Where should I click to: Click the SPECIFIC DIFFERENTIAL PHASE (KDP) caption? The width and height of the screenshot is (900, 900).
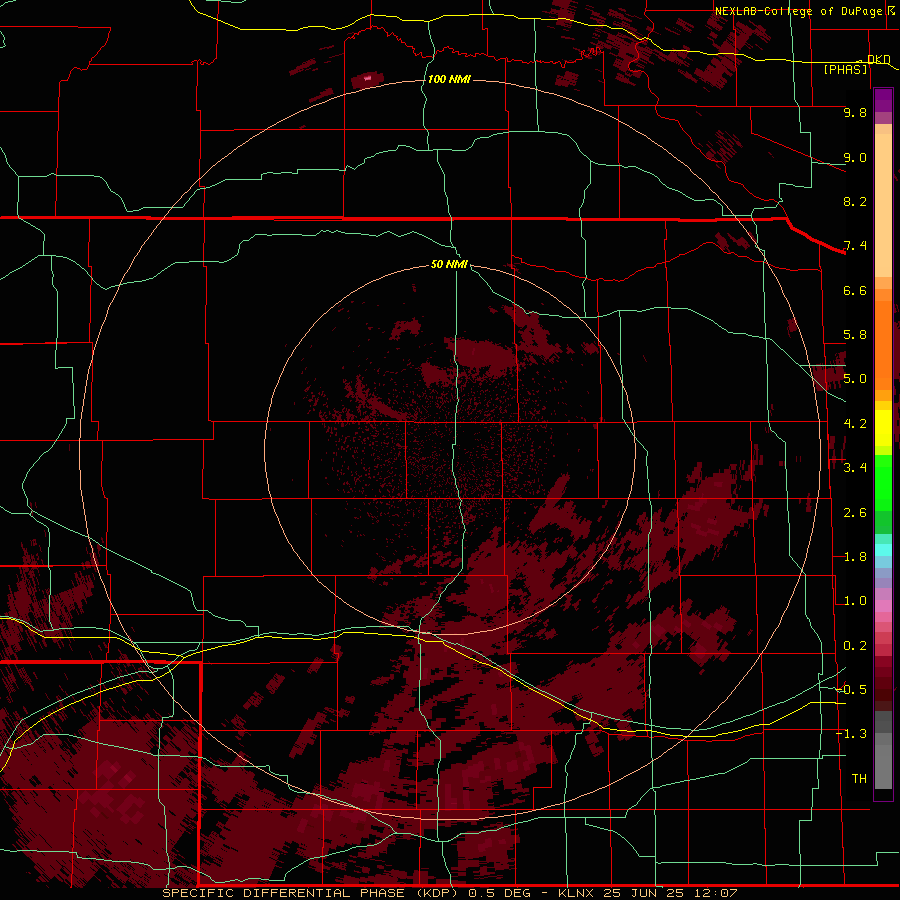point(313,893)
